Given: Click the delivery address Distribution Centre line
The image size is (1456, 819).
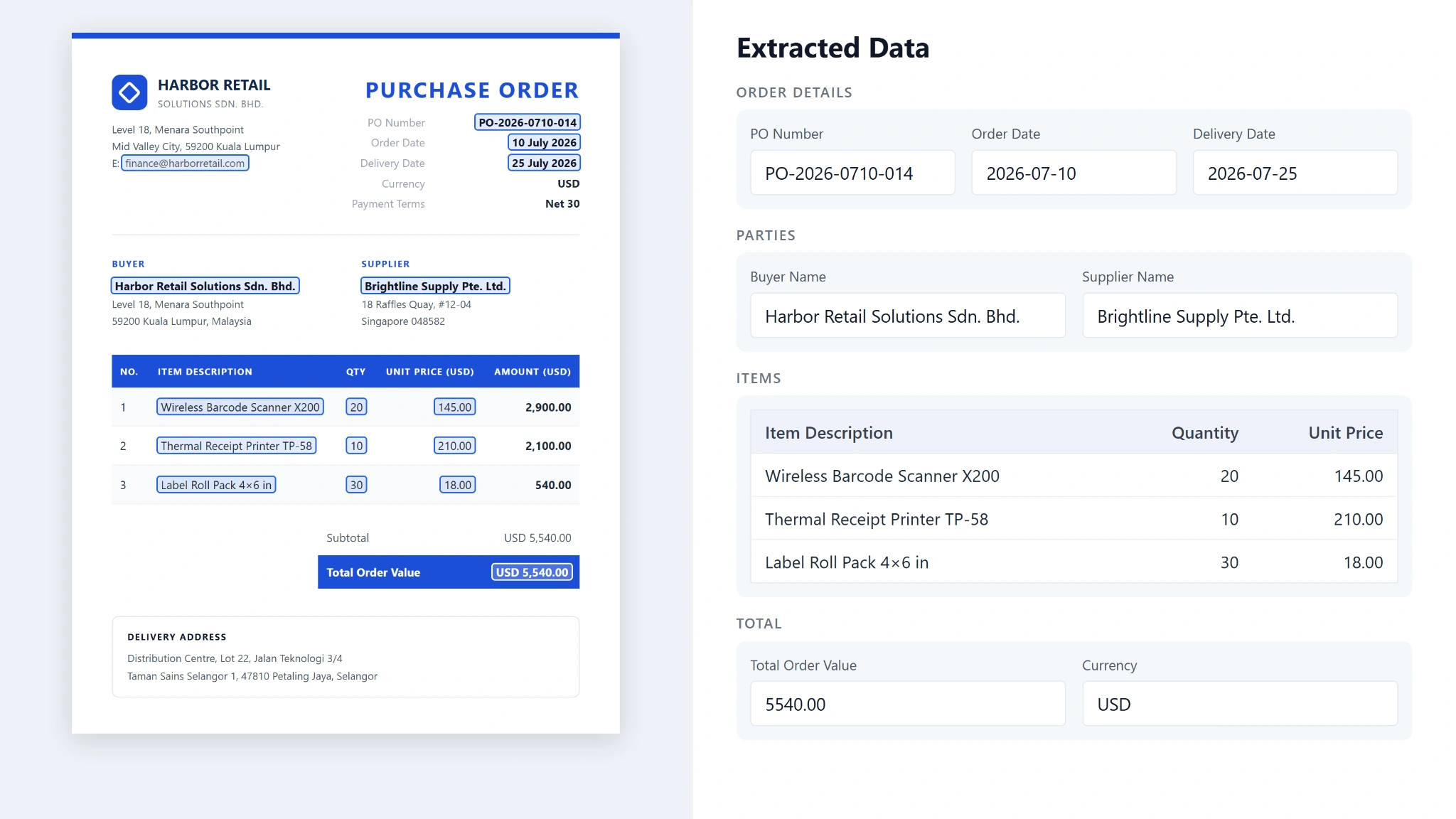Looking at the screenshot, I should tap(235, 658).
